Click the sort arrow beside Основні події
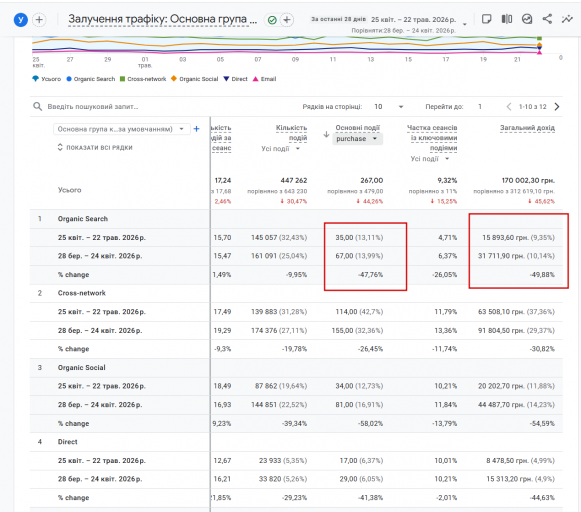The height and width of the screenshot is (512, 581). coord(326,134)
